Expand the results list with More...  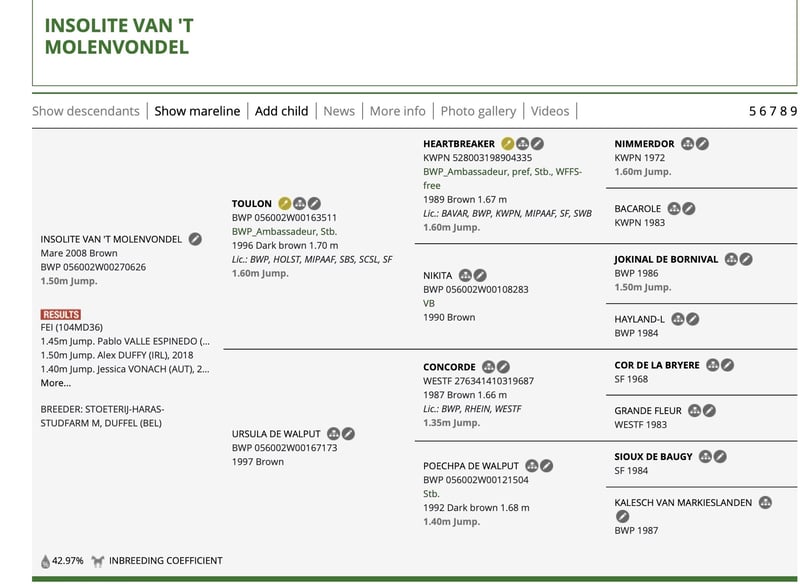[55, 383]
